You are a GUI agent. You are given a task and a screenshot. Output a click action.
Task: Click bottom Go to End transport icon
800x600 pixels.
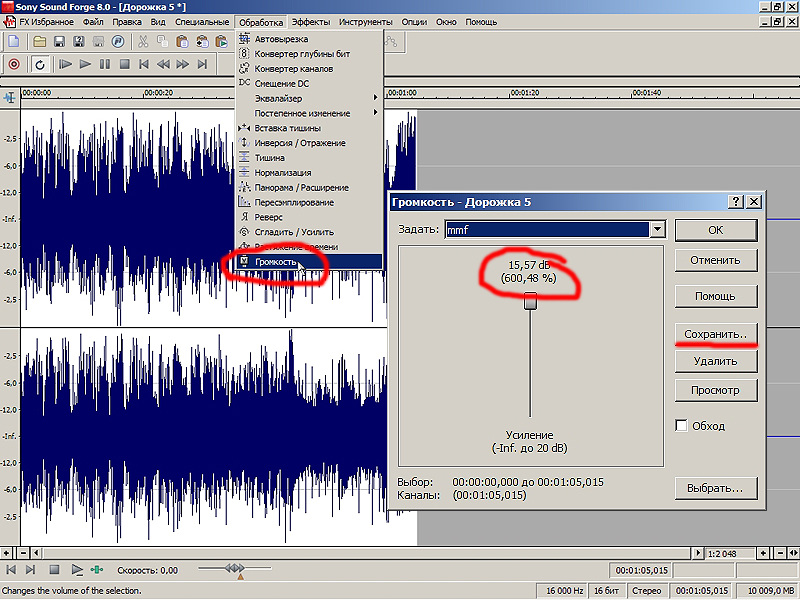tap(31, 570)
